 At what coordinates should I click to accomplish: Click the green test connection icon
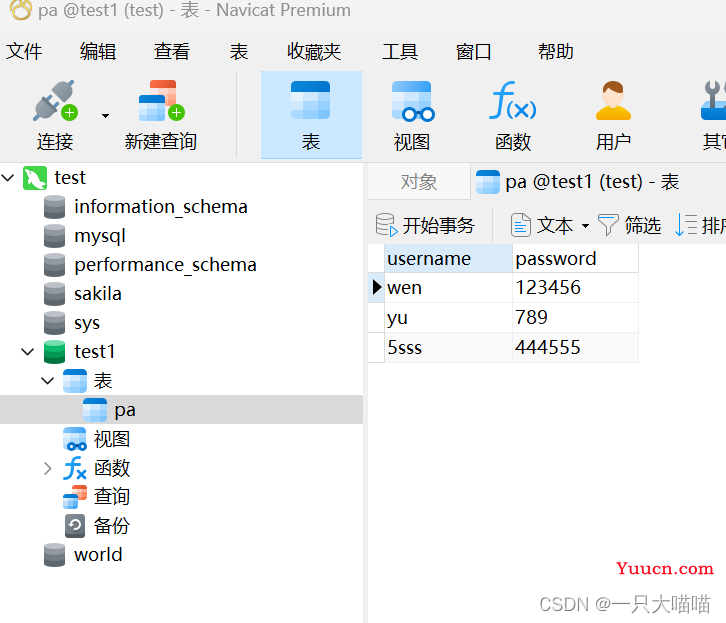35,178
